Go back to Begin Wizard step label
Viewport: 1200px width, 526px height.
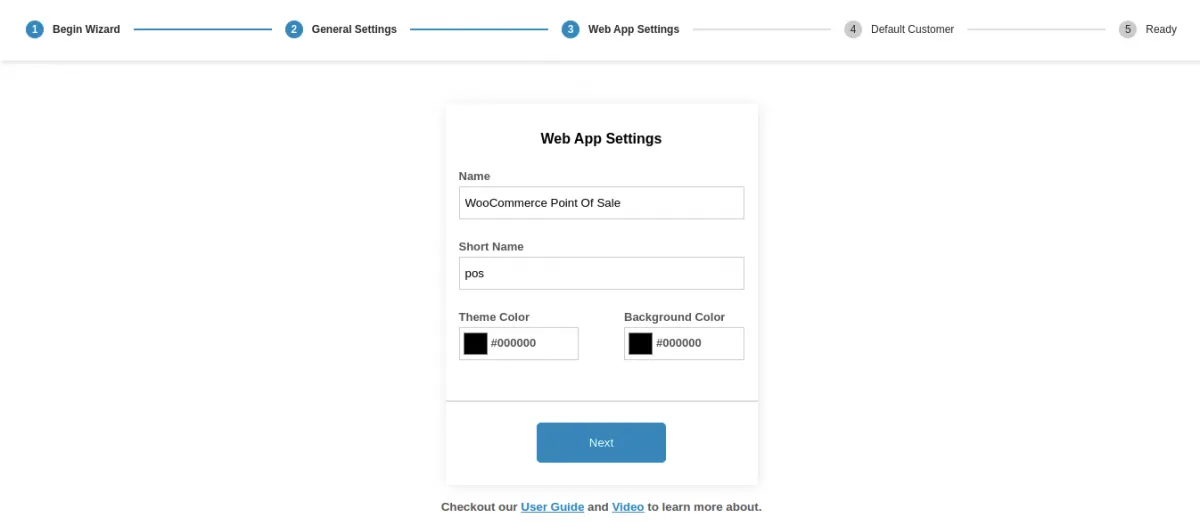point(86,29)
